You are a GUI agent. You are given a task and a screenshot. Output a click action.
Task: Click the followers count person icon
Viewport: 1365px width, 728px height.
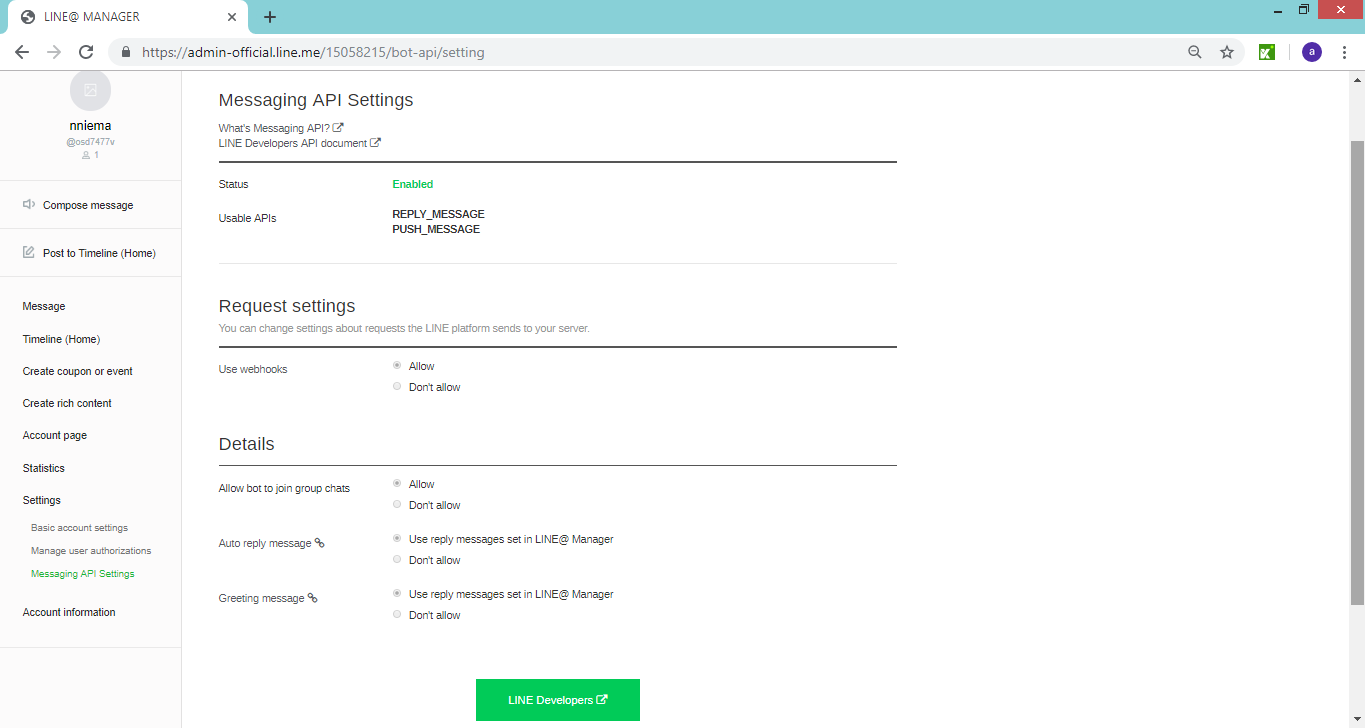tap(86, 155)
